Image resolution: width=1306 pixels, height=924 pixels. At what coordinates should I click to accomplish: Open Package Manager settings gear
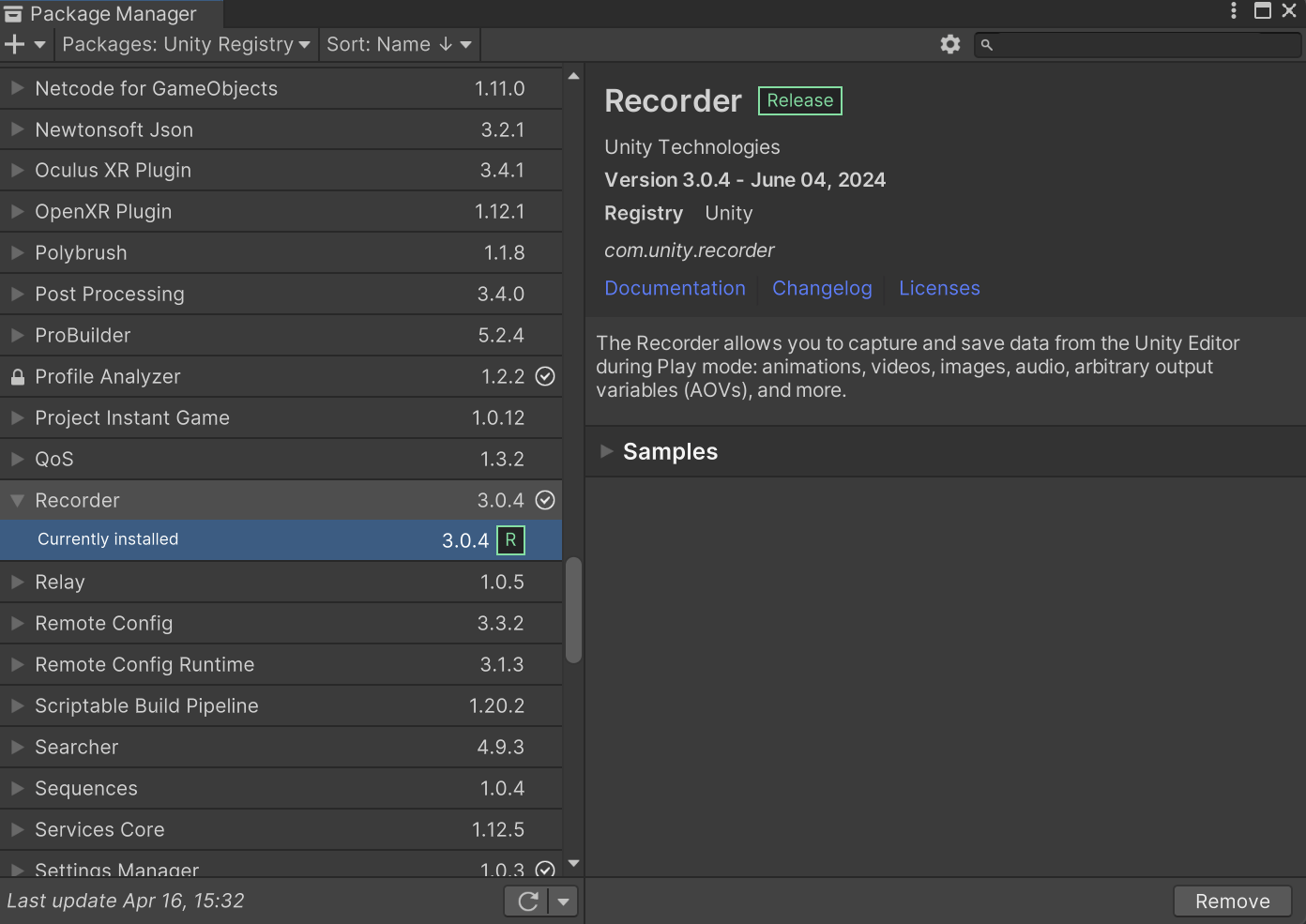click(950, 44)
